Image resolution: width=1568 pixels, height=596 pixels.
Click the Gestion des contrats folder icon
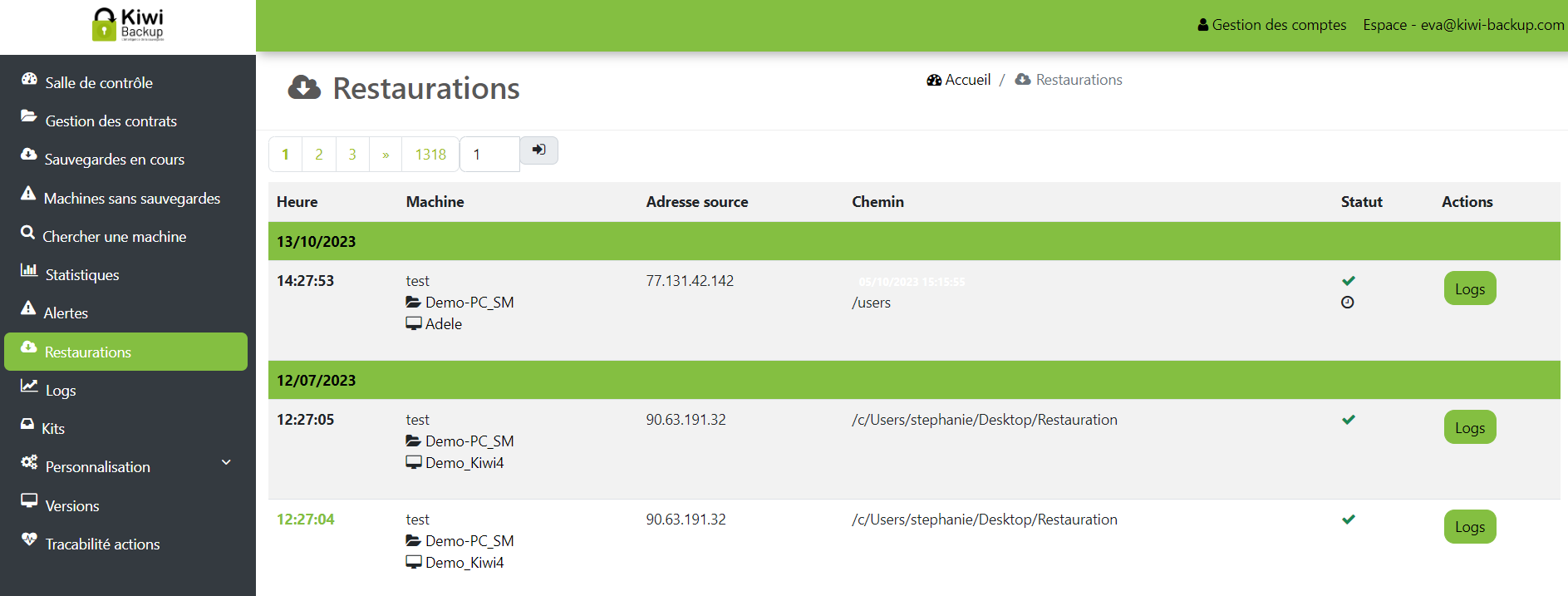tap(29, 116)
